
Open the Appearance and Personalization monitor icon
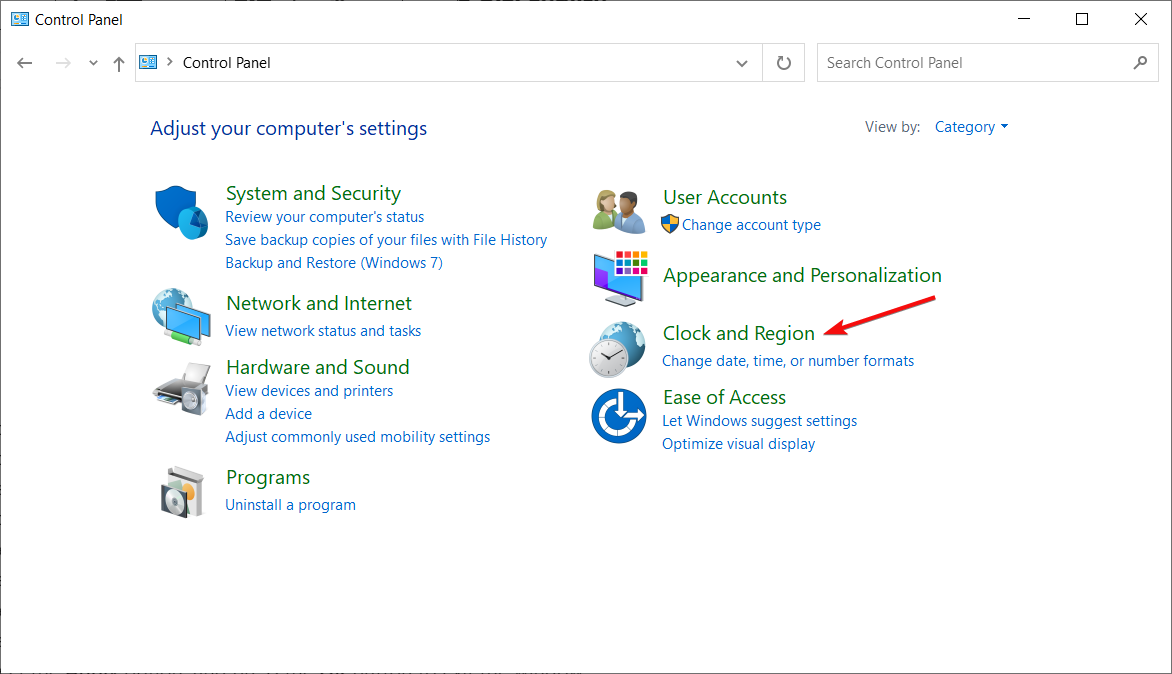pyautogui.click(x=619, y=277)
